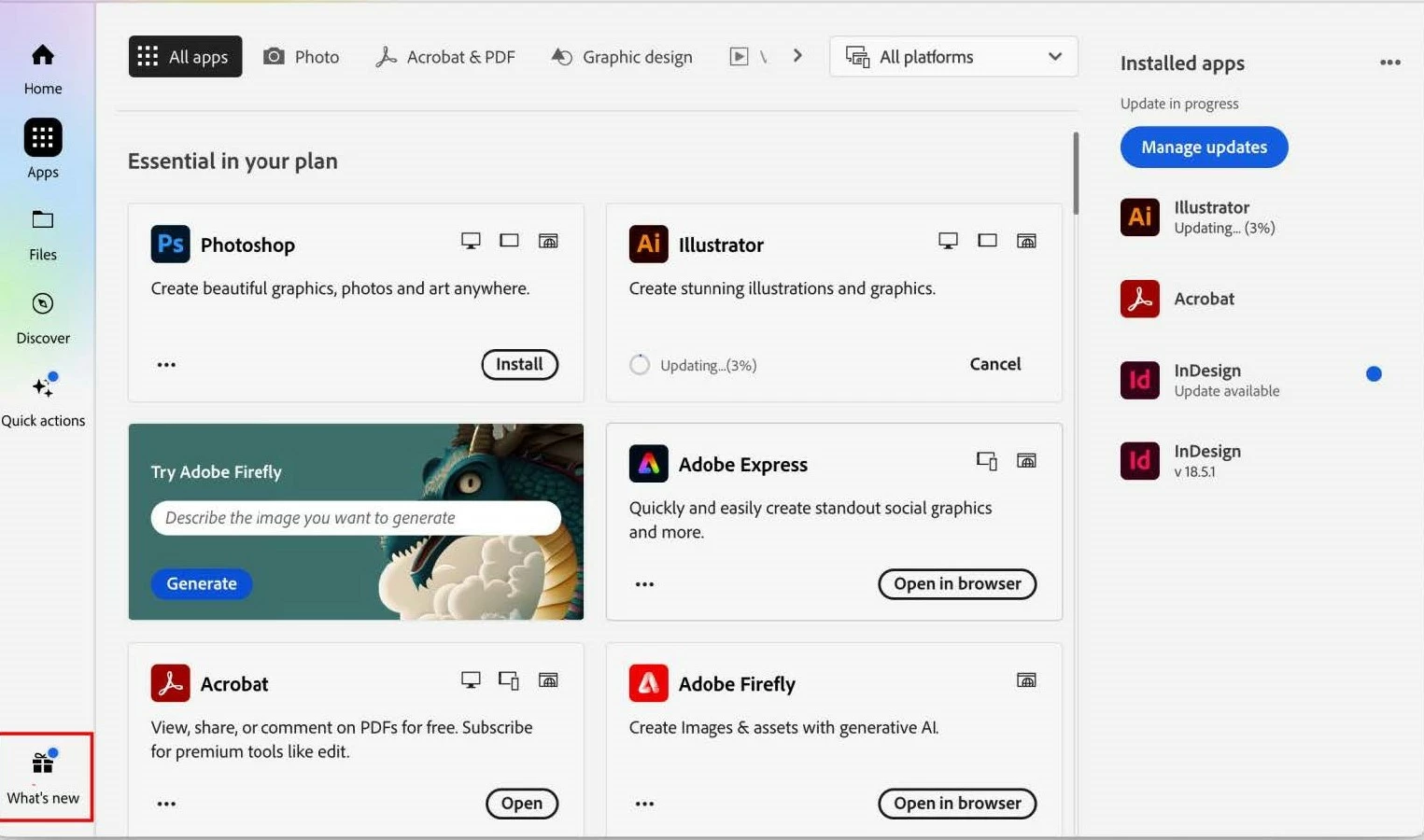Viewport: 1424px width, 840px height.
Task: Click Adobe Firefly web platform icon
Action: point(1026,679)
